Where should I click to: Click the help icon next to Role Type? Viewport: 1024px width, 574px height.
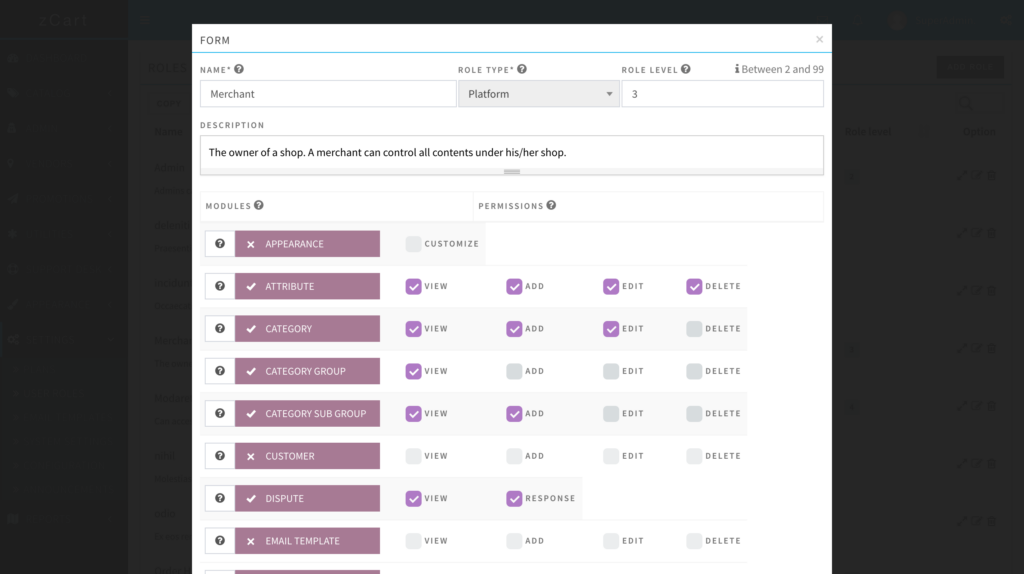pos(522,70)
